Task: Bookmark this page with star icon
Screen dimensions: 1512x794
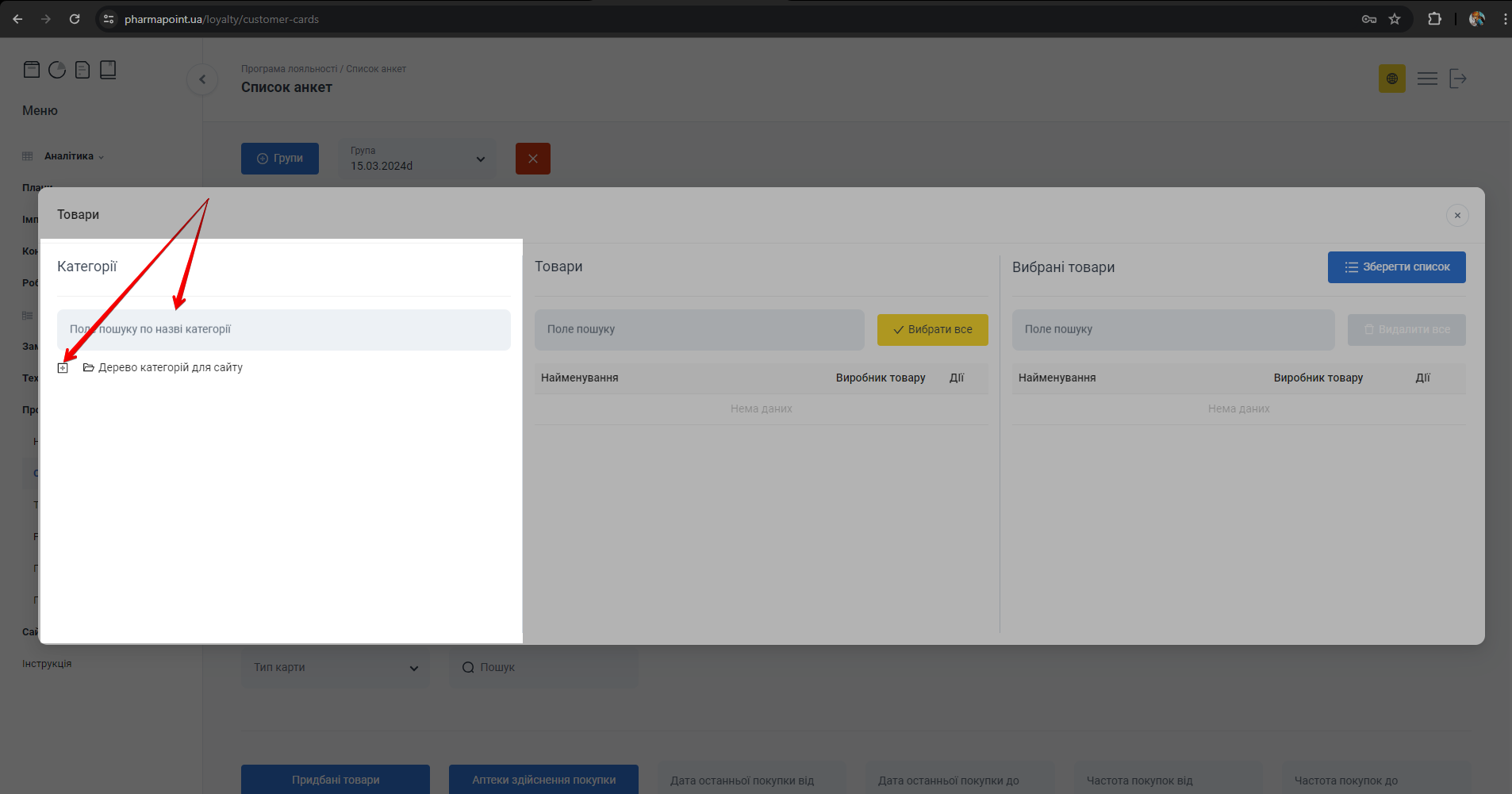Action: [1395, 19]
